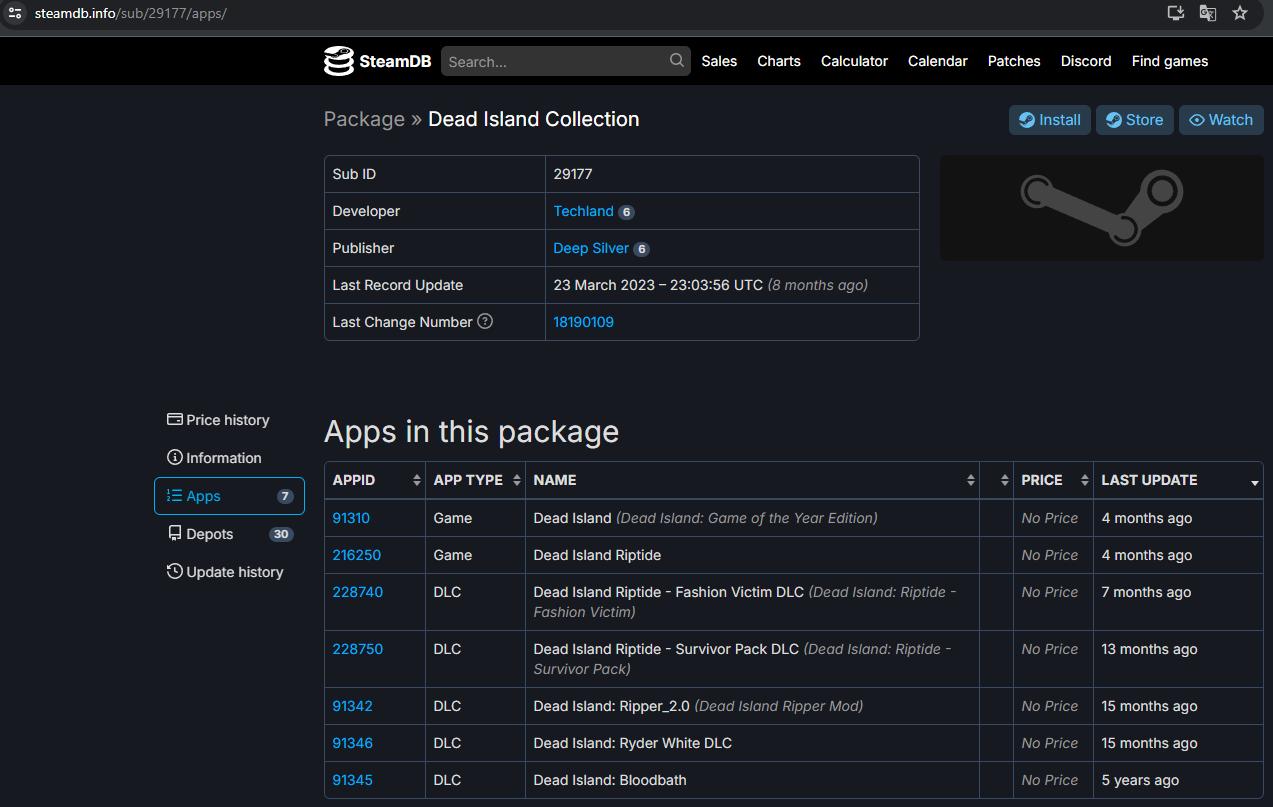This screenshot has height=807, width=1273.
Task: Open the SteamDB home logo
Action: tap(377, 61)
